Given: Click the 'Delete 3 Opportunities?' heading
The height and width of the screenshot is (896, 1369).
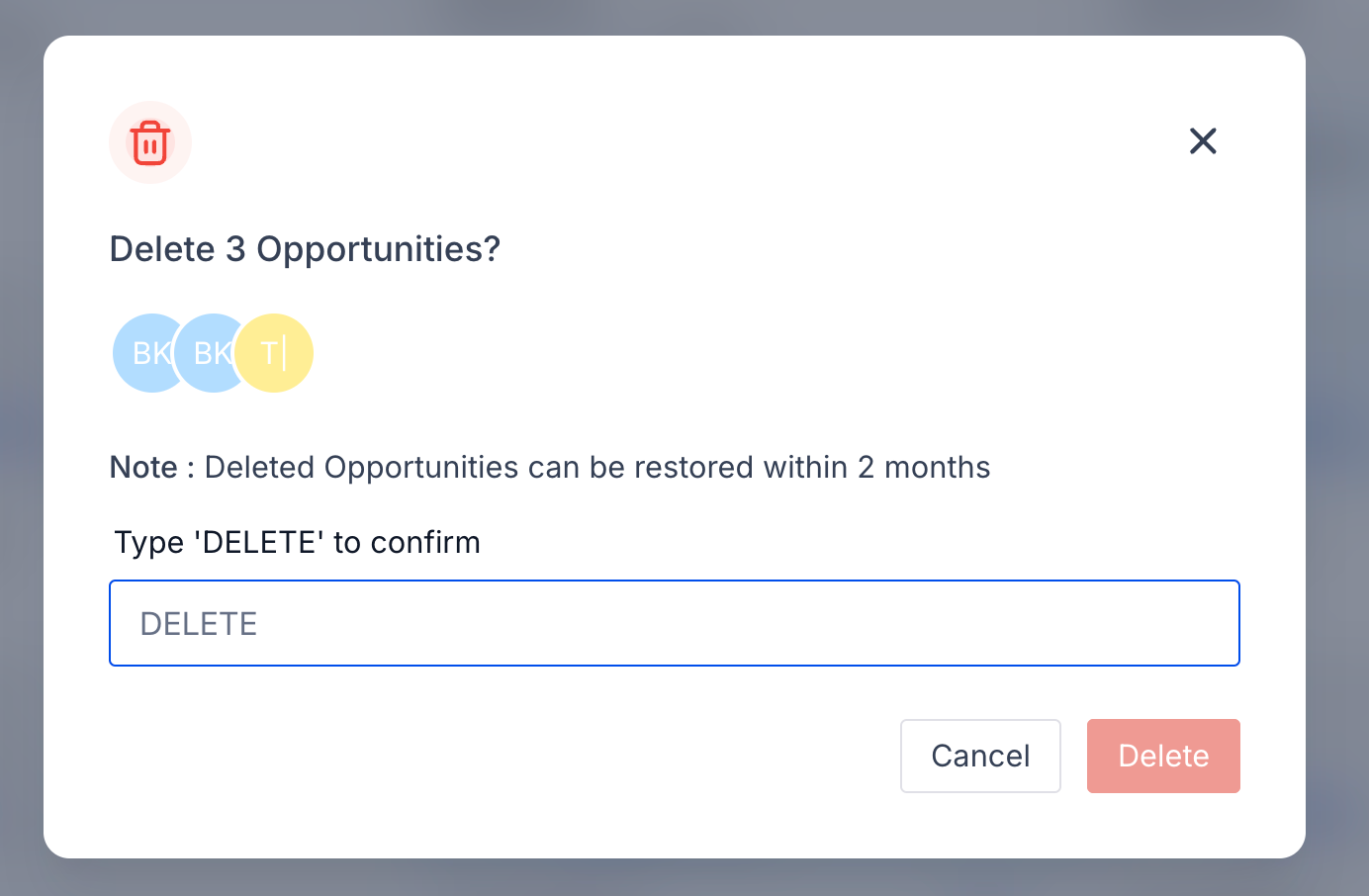Looking at the screenshot, I should [x=305, y=249].
